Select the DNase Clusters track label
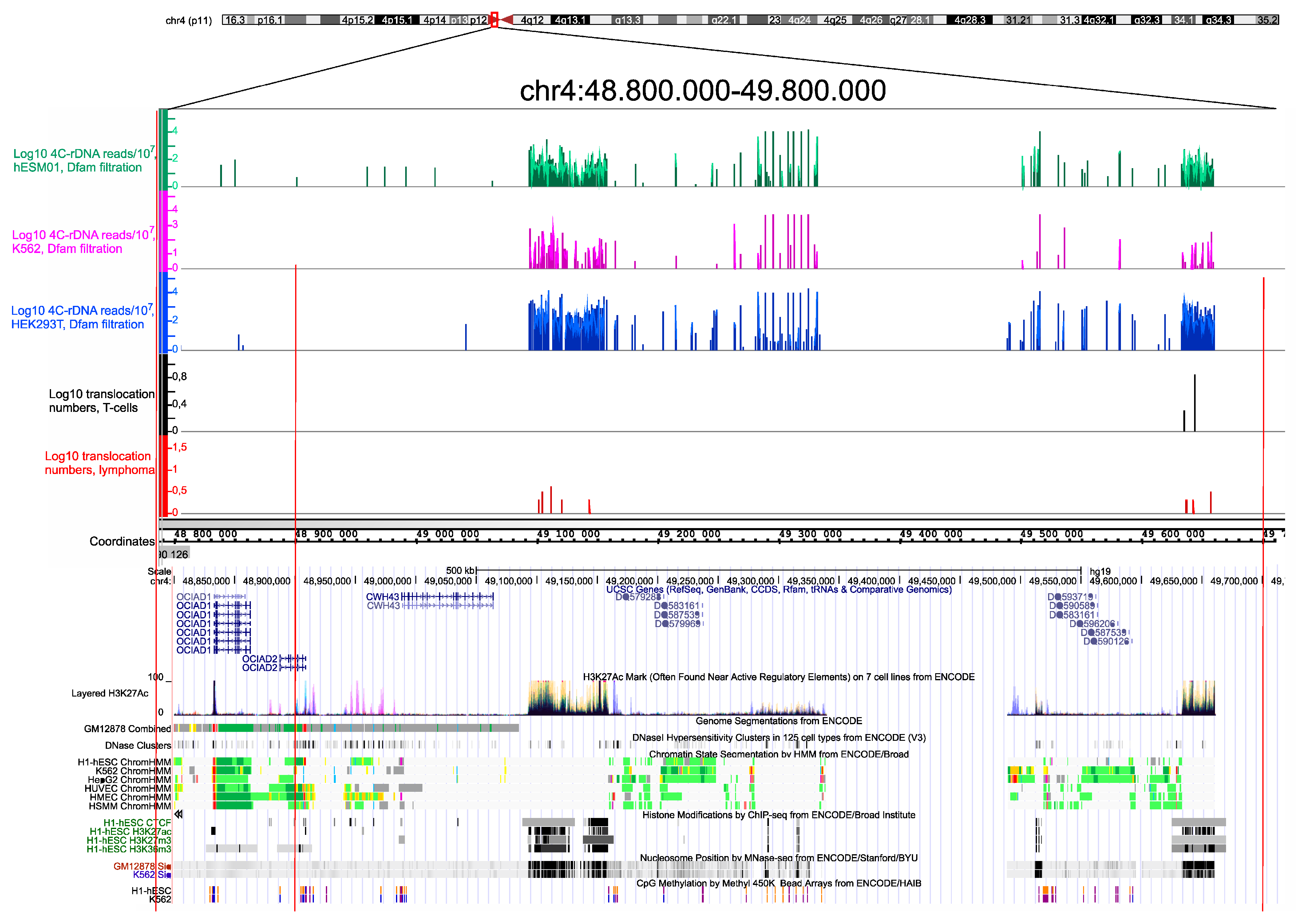 point(138,745)
